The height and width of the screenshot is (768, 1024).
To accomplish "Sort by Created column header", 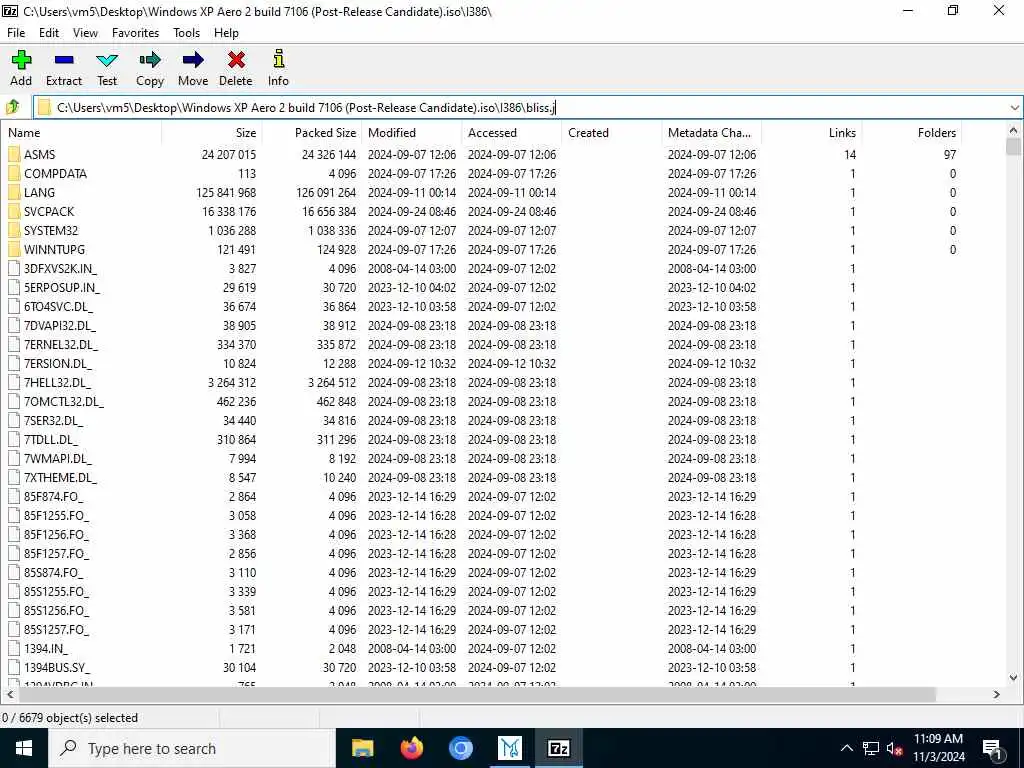I will (x=611, y=133).
